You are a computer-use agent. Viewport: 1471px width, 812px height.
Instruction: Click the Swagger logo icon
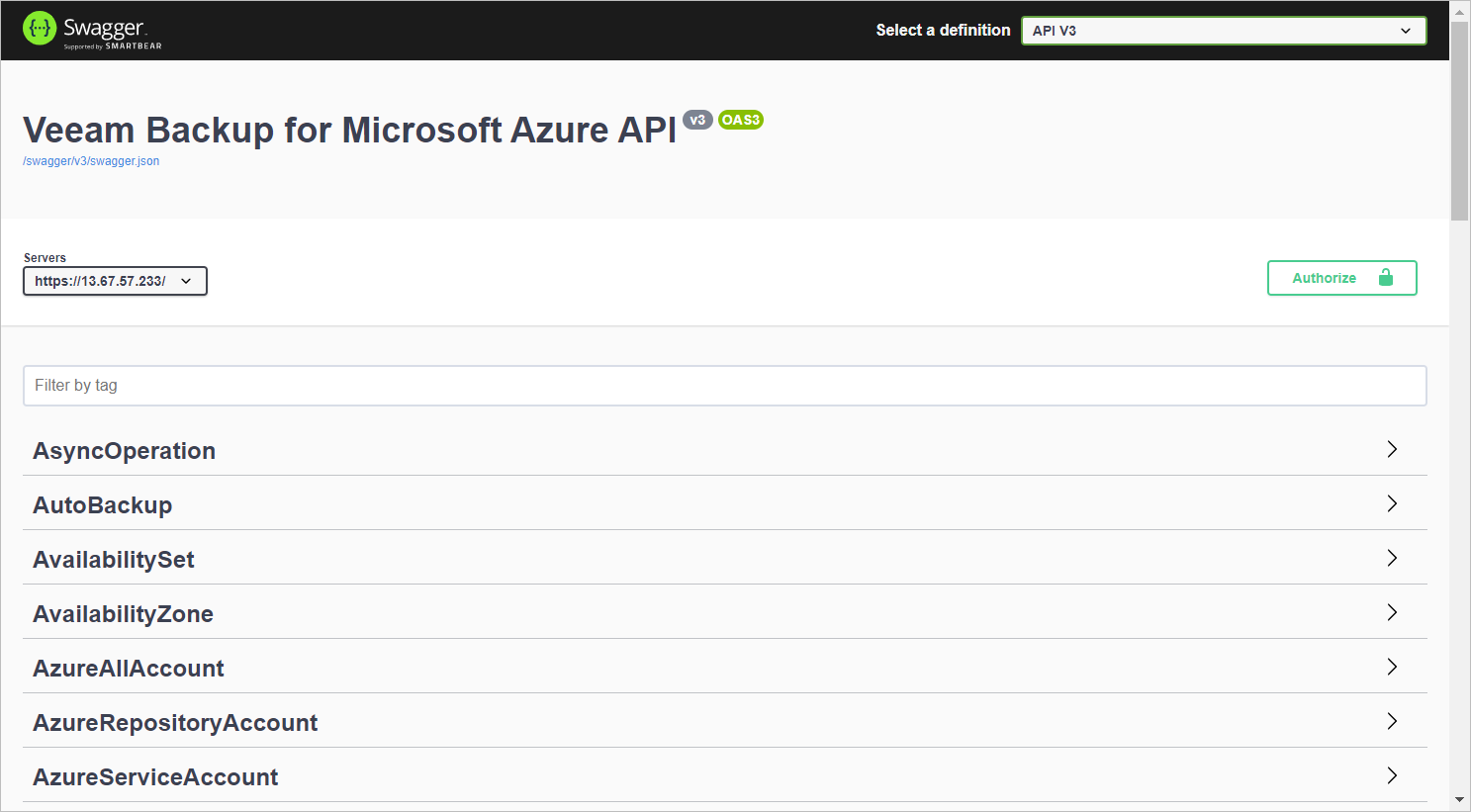pyautogui.click(x=40, y=29)
